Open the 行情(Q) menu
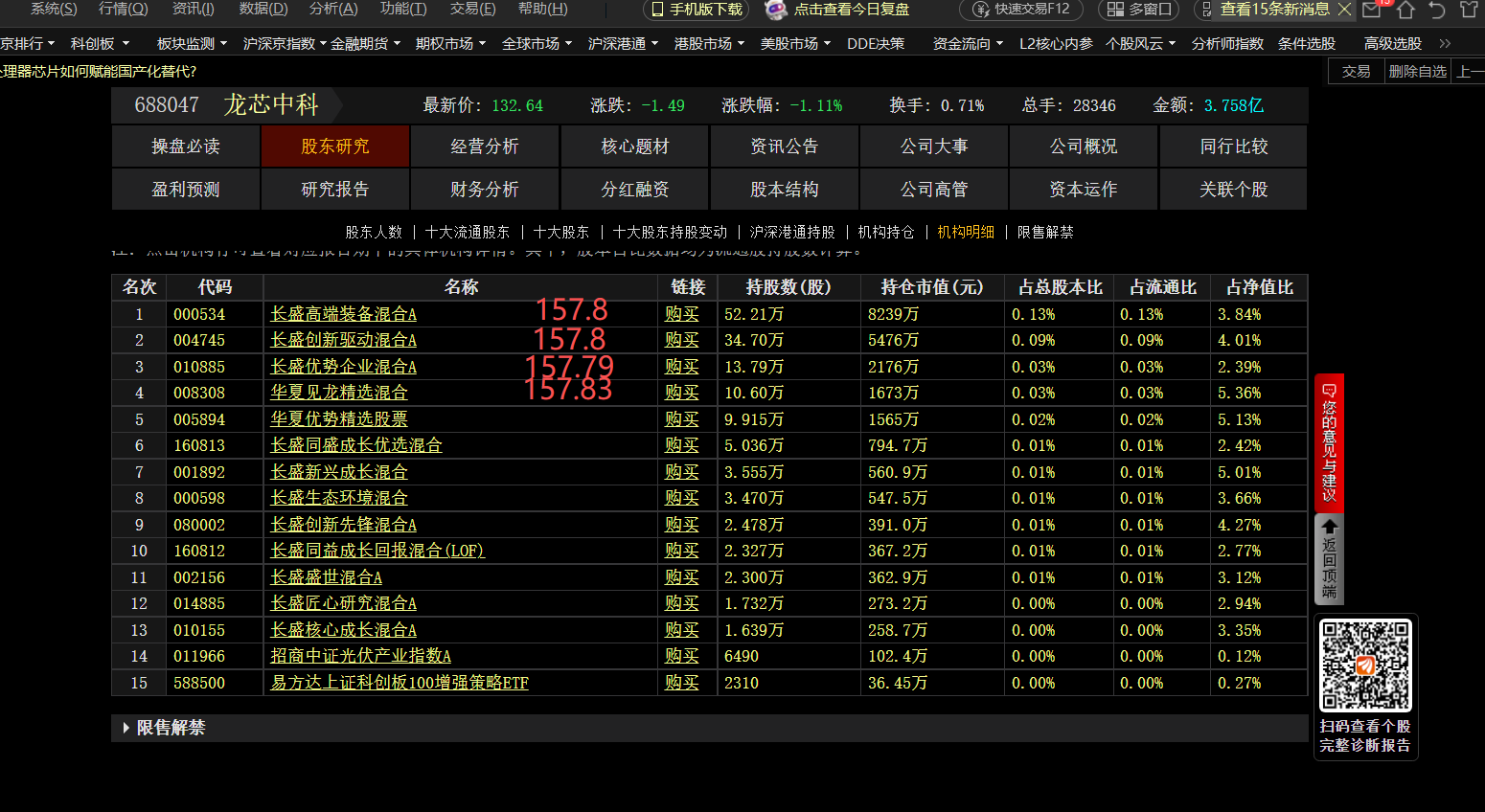1485x812 pixels. point(124,9)
